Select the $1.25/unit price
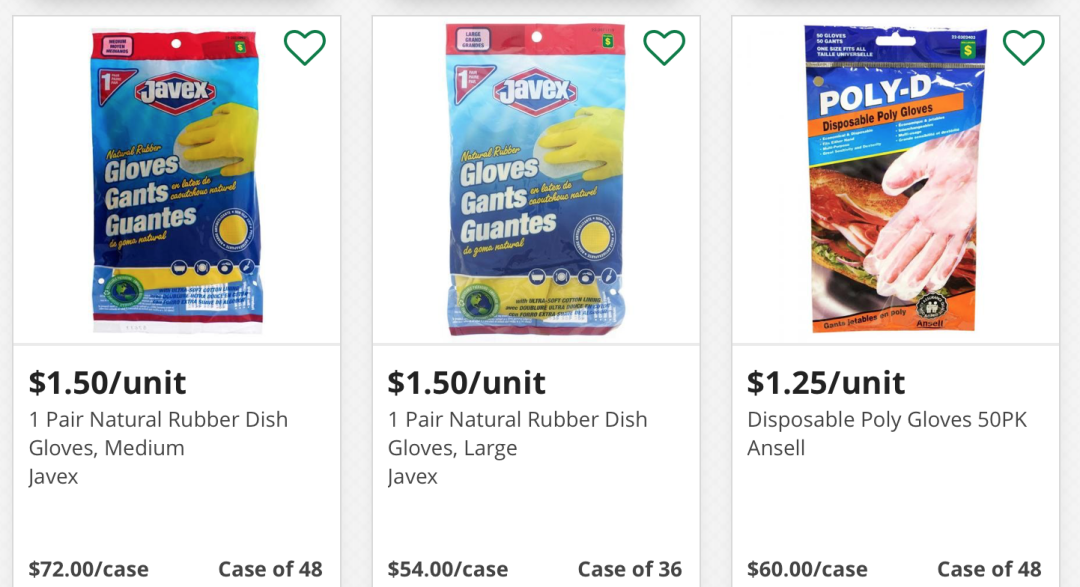The height and width of the screenshot is (587, 1080). pos(826,382)
